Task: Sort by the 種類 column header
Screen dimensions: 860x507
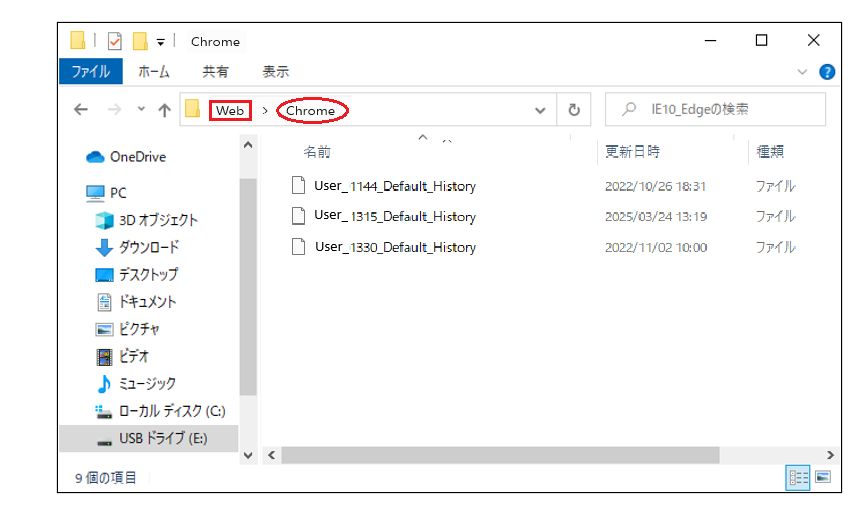Action: [x=770, y=151]
